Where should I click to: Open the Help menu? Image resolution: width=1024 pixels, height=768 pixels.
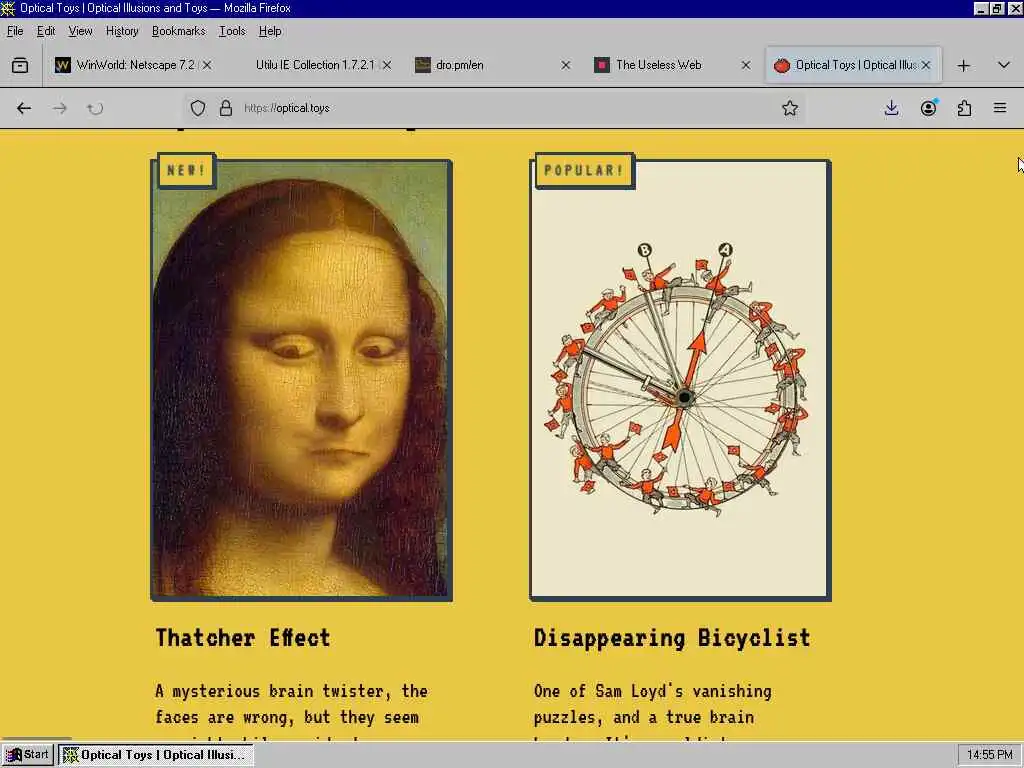click(x=270, y=31)
